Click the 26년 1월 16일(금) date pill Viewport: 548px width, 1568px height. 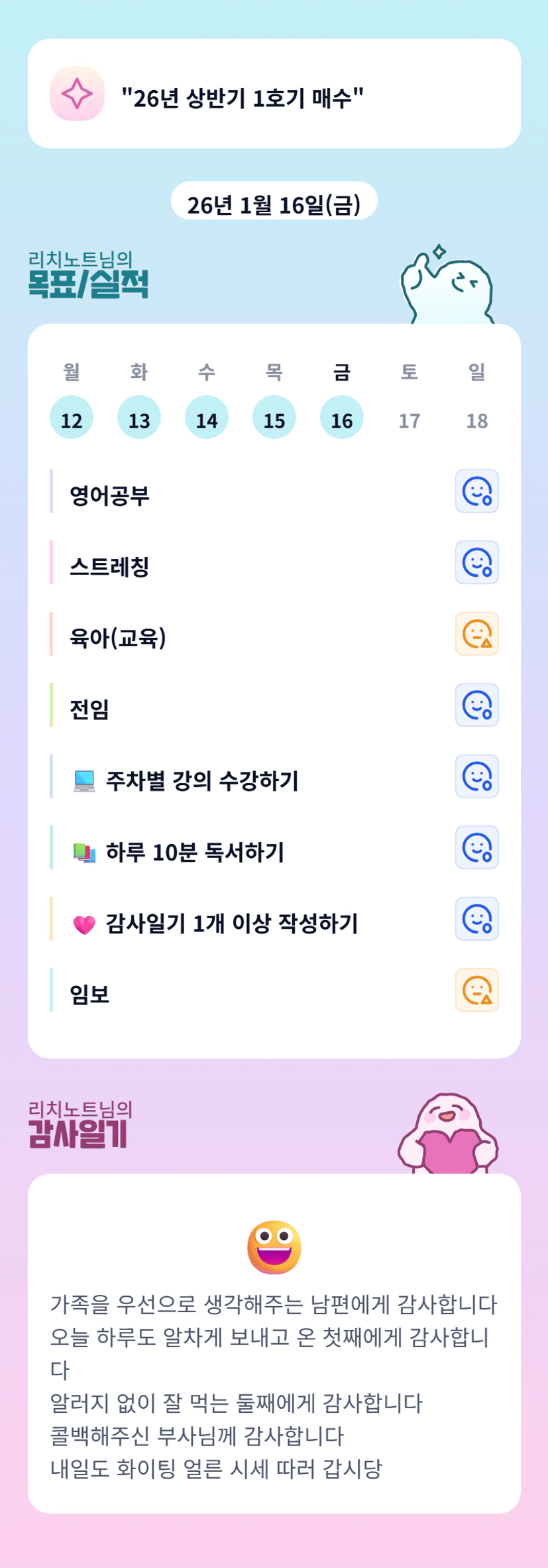(x=274, y=204)
